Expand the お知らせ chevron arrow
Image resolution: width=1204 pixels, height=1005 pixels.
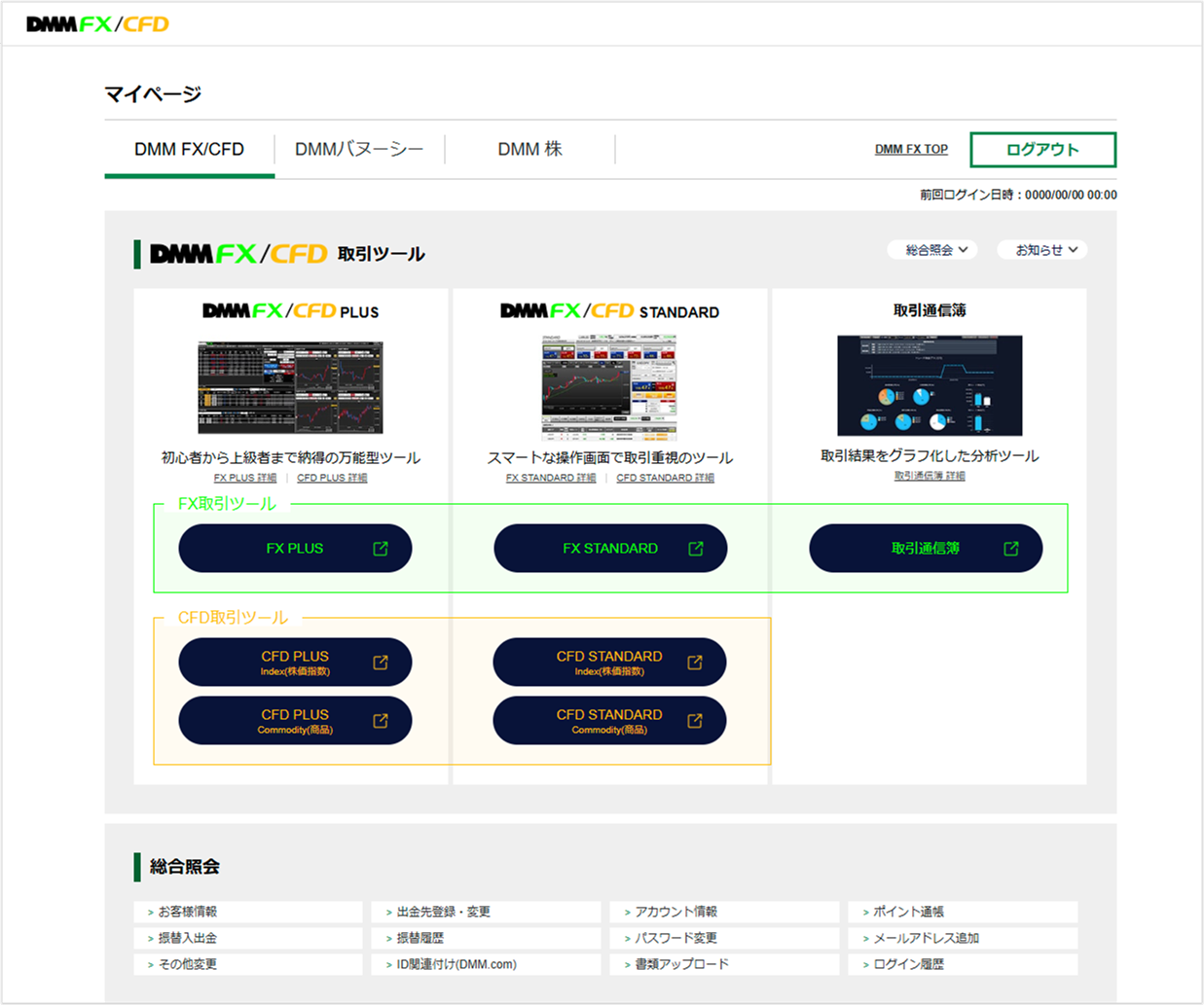pos(1072,249)
